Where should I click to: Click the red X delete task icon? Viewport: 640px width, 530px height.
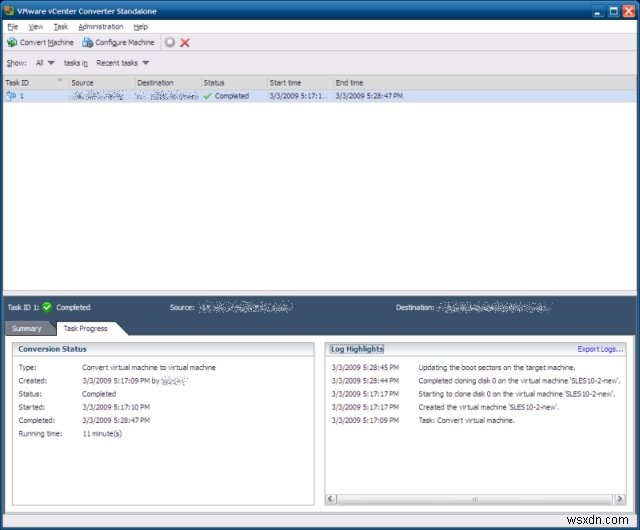(x=185, y=42)
